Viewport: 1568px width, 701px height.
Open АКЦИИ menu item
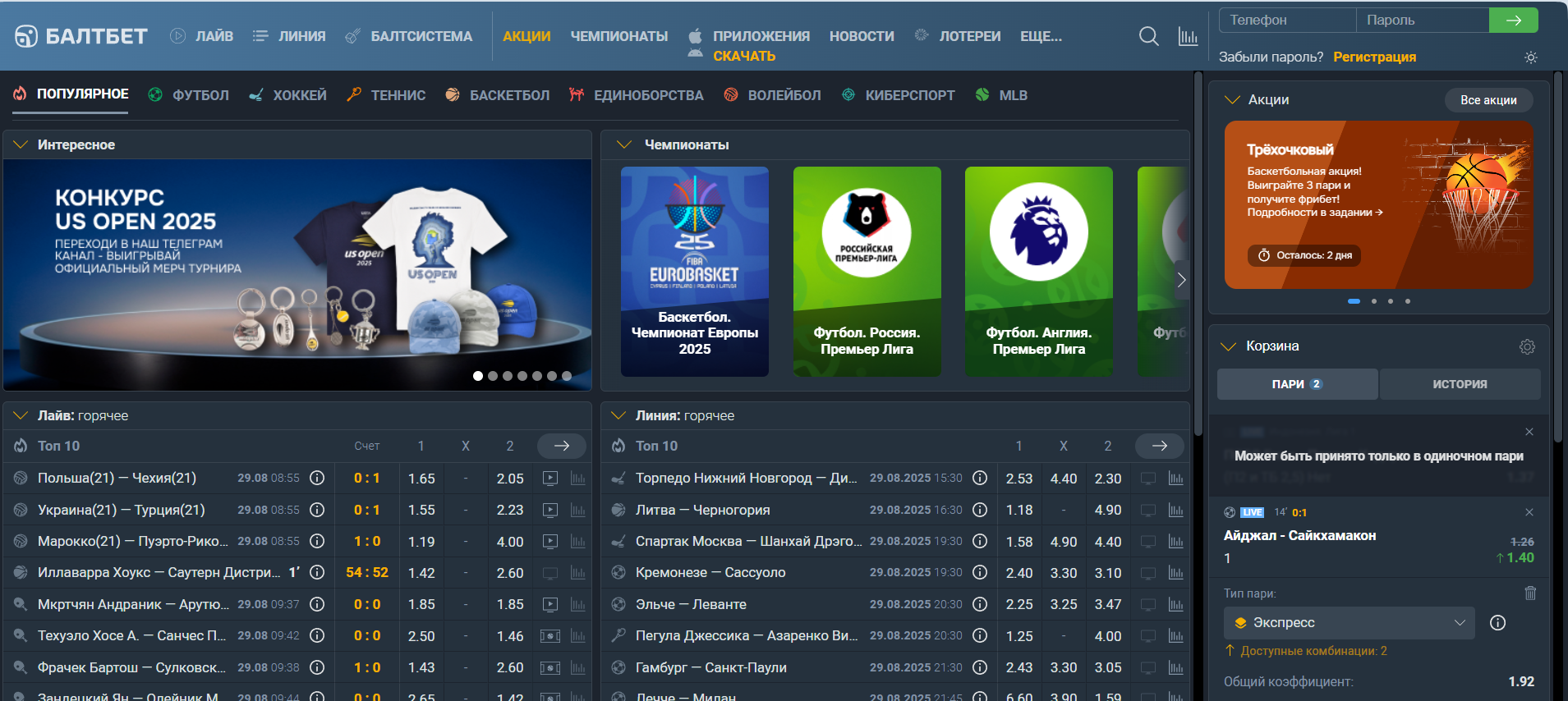(x=526, y=36)
